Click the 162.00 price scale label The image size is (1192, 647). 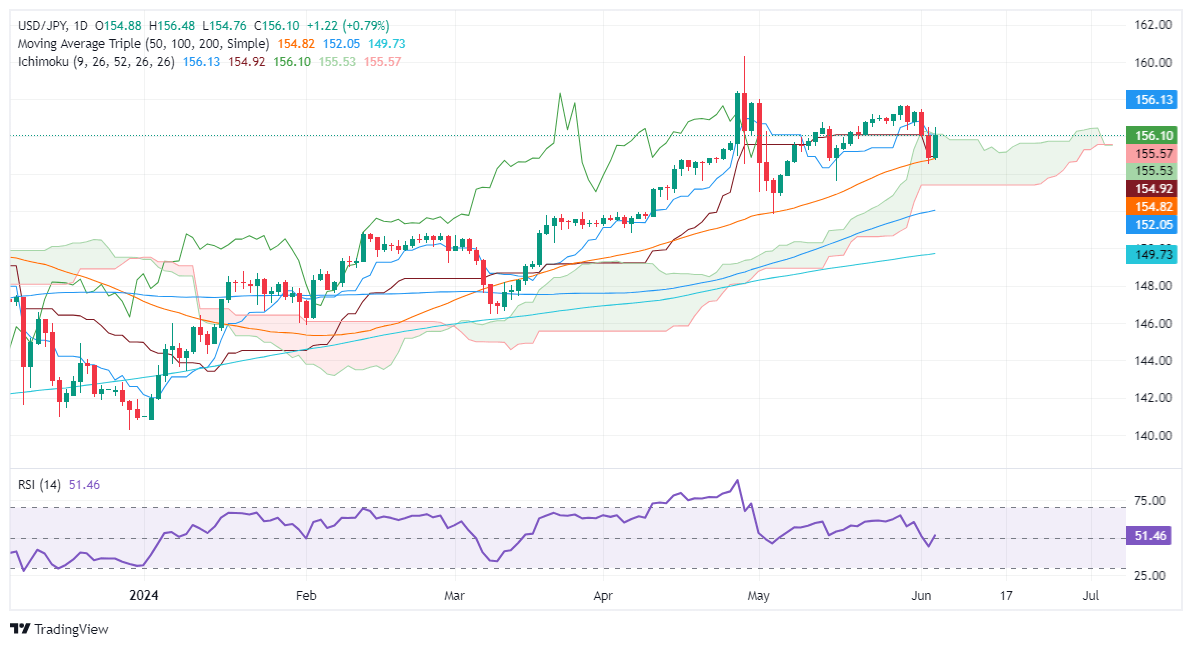point(1150,25)
